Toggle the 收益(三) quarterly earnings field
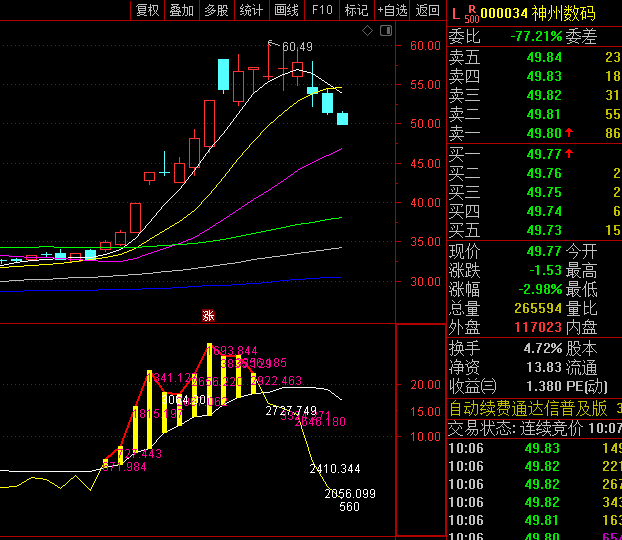The height and width of the screenshot is (540, 622). click(472, 386)
